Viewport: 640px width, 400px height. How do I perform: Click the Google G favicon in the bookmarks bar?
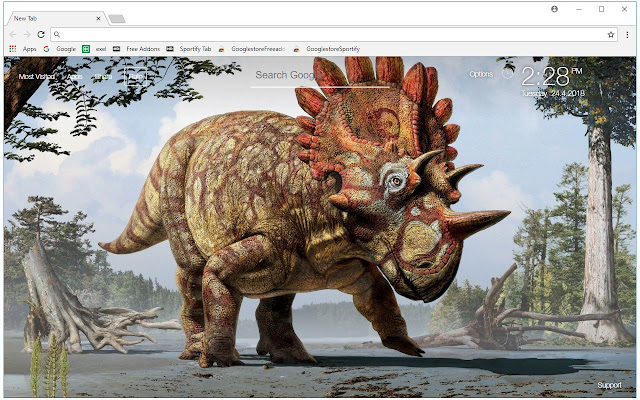tap(47, 49)
